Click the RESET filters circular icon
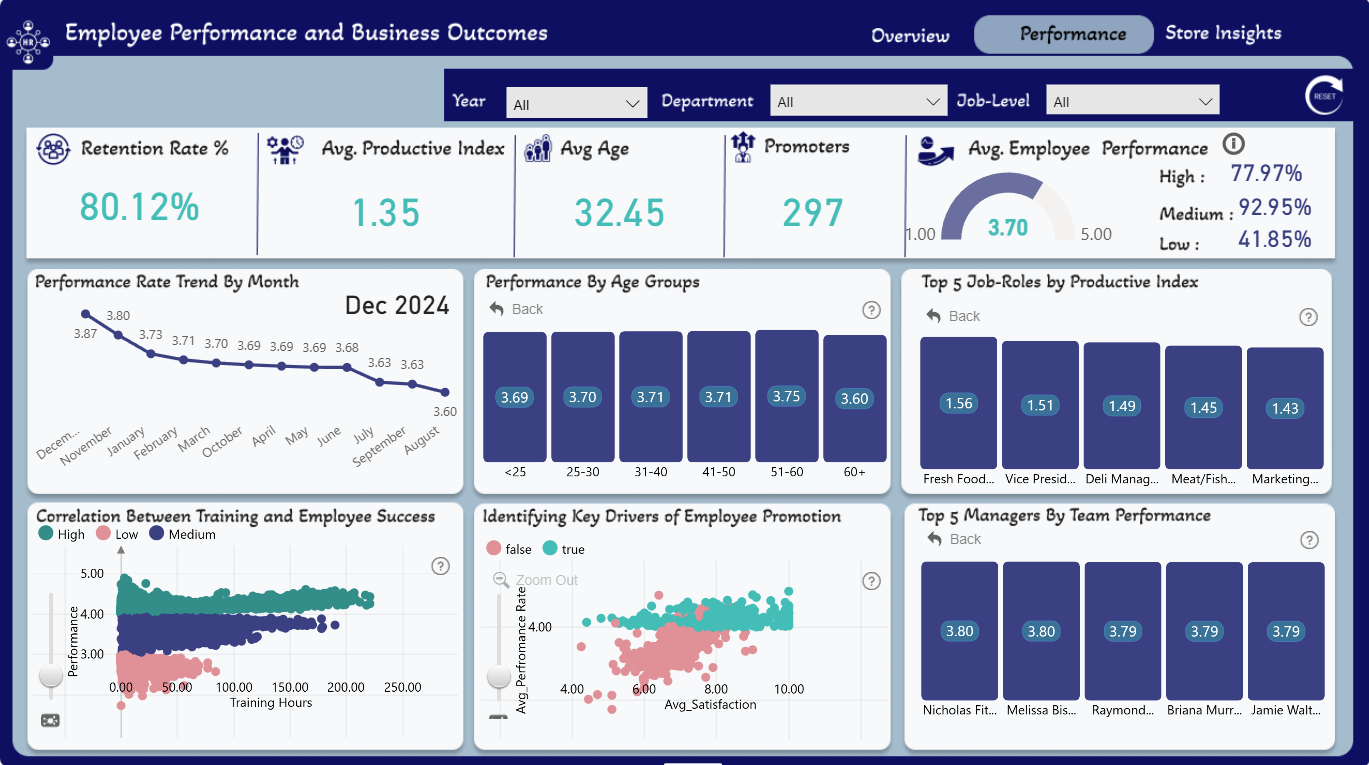 pyautogui.click(x=1324, y=96)
